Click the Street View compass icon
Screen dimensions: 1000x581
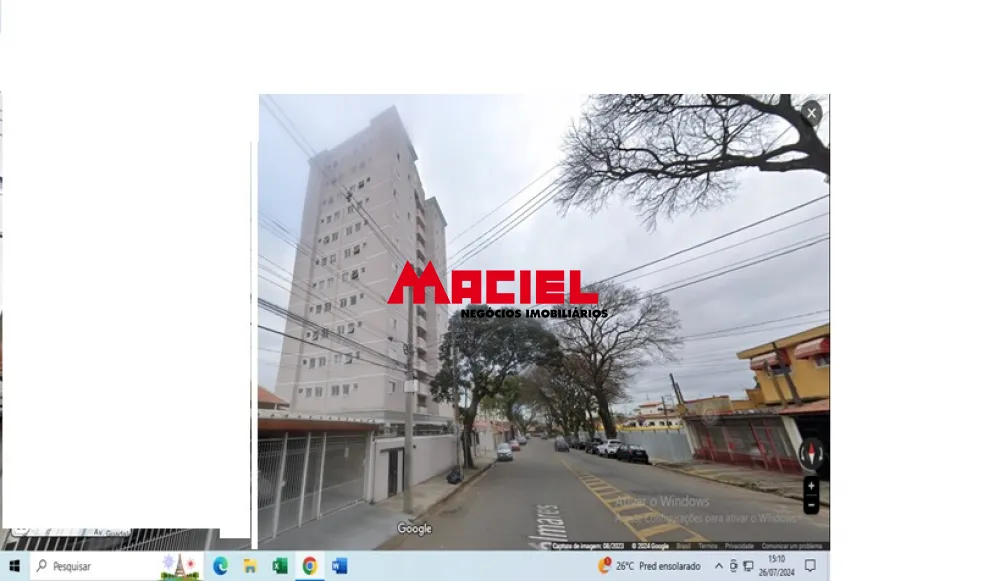pos(812,455)
